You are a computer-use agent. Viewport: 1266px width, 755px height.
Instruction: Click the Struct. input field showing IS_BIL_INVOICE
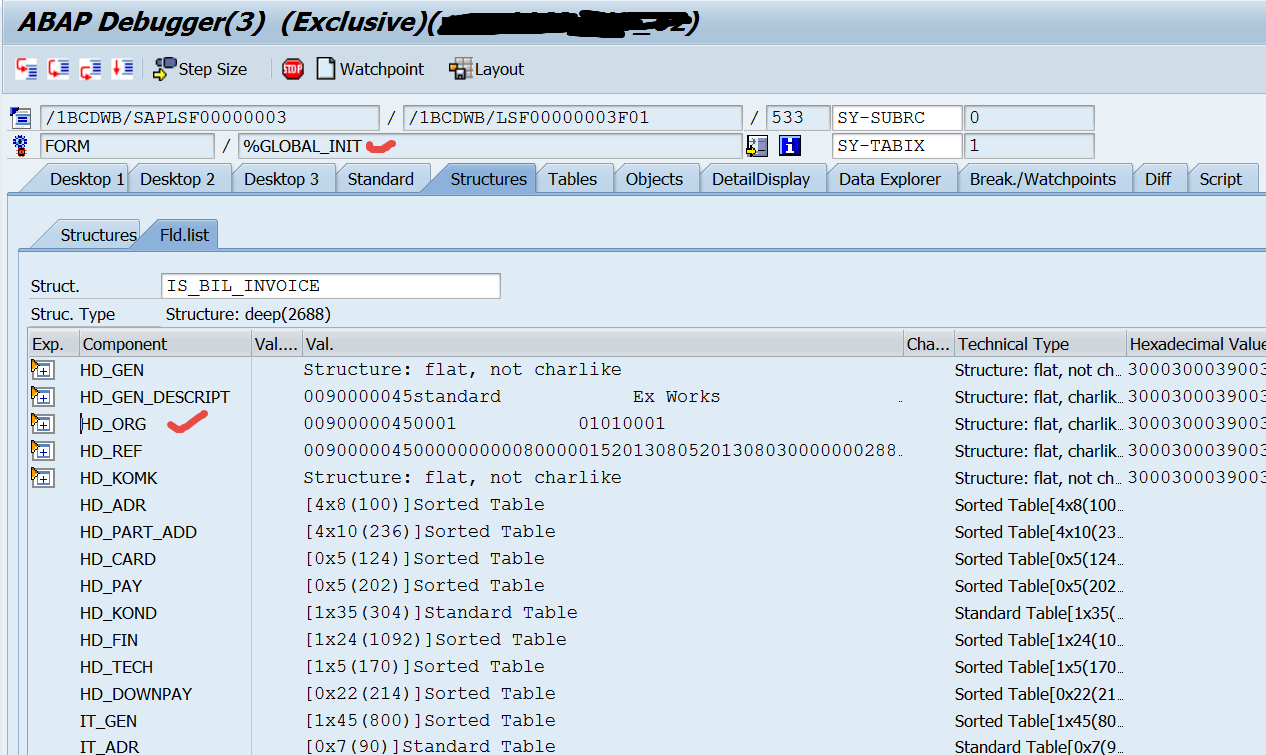coord(330,286)
